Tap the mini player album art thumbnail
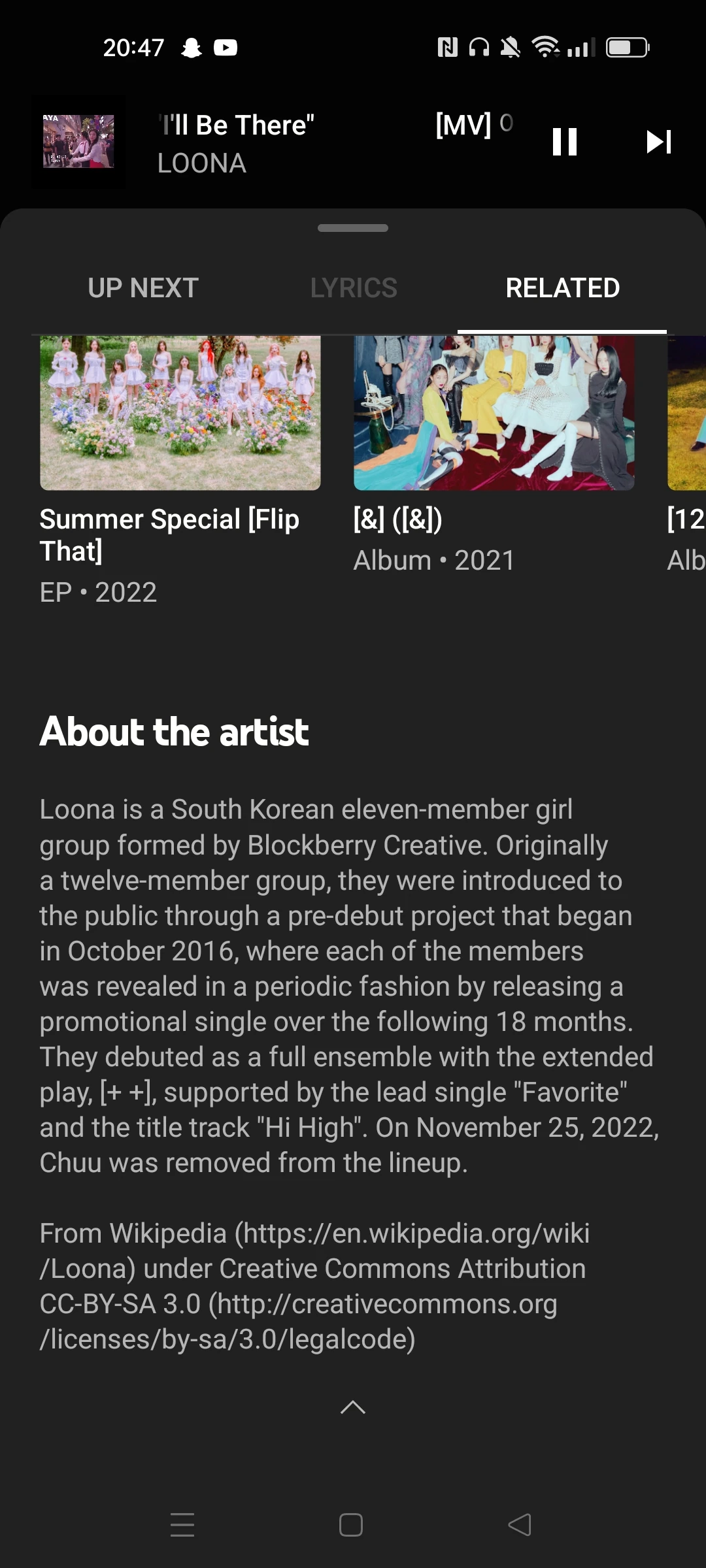 (78, 142)
